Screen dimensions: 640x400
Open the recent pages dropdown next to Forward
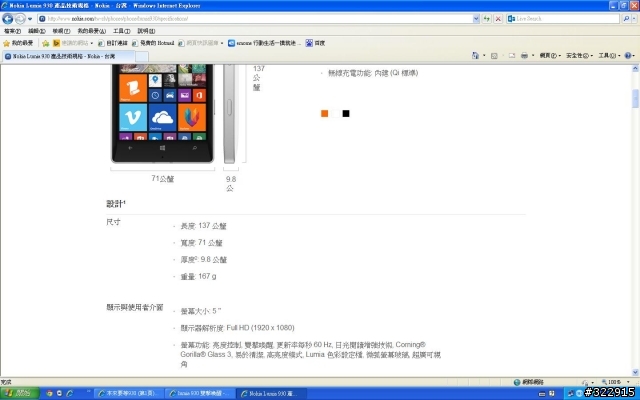coord(30,19)
